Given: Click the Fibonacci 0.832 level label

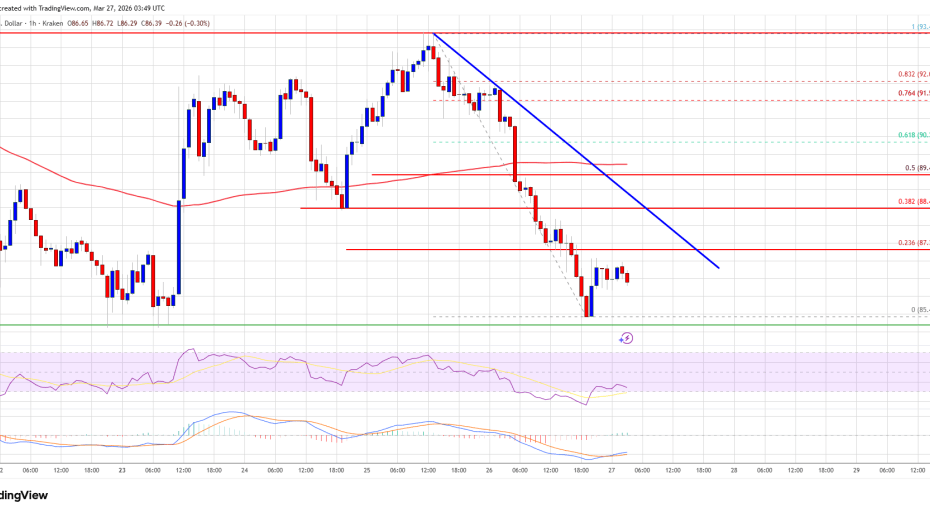Looking at the screenshot, I should coord(913,74).
